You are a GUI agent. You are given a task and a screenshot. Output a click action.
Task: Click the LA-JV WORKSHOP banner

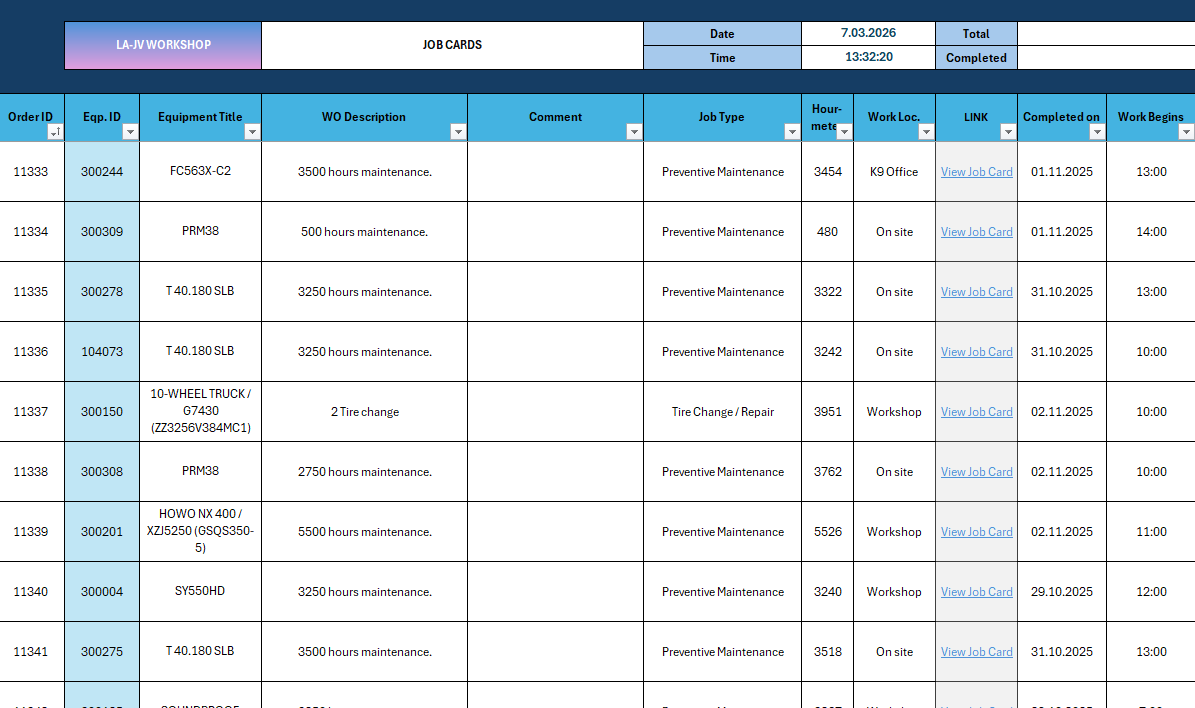[163, 45]
